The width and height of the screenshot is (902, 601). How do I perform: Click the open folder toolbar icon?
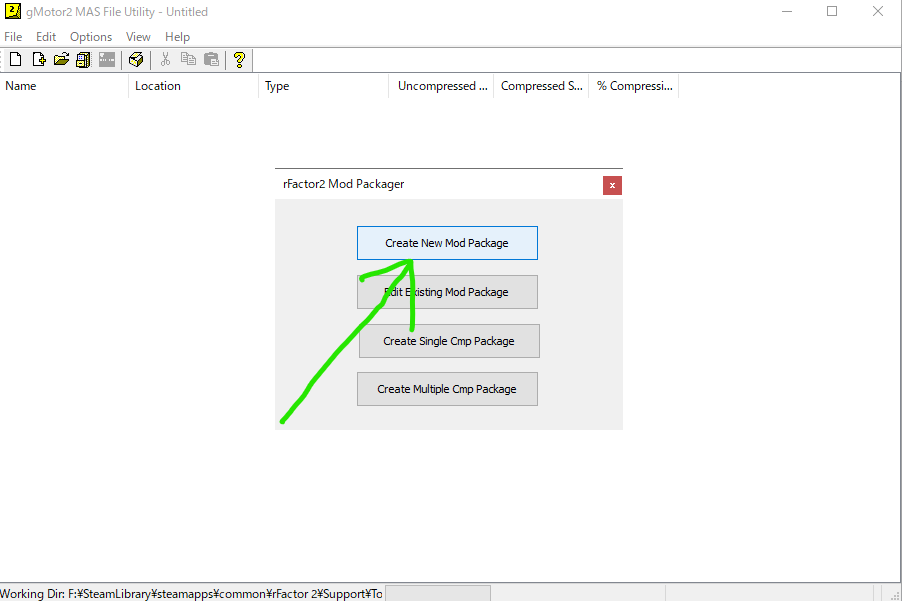[x=61, y=59]
